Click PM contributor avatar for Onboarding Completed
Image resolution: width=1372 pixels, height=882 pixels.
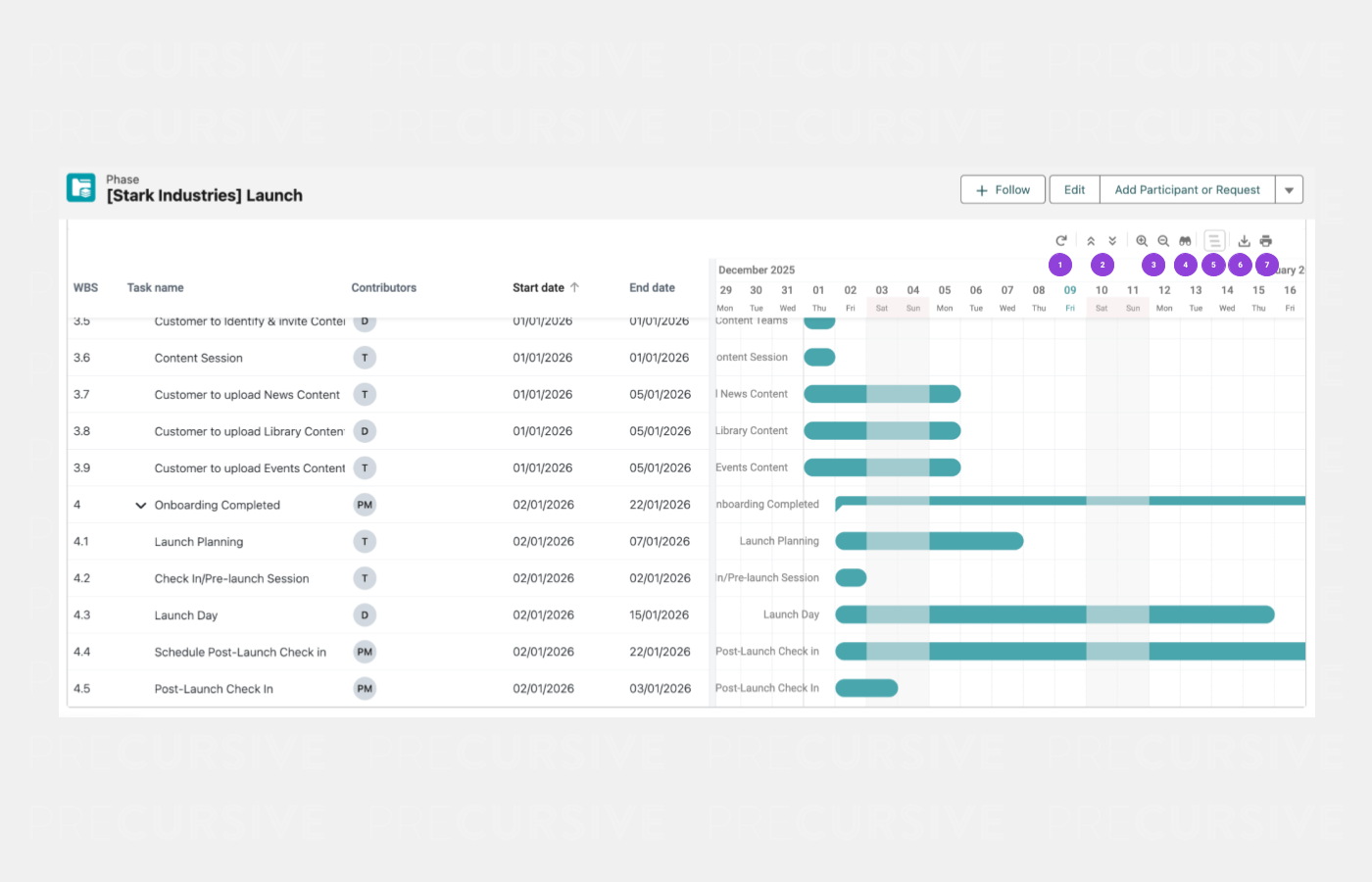click(x=365, y=506)
